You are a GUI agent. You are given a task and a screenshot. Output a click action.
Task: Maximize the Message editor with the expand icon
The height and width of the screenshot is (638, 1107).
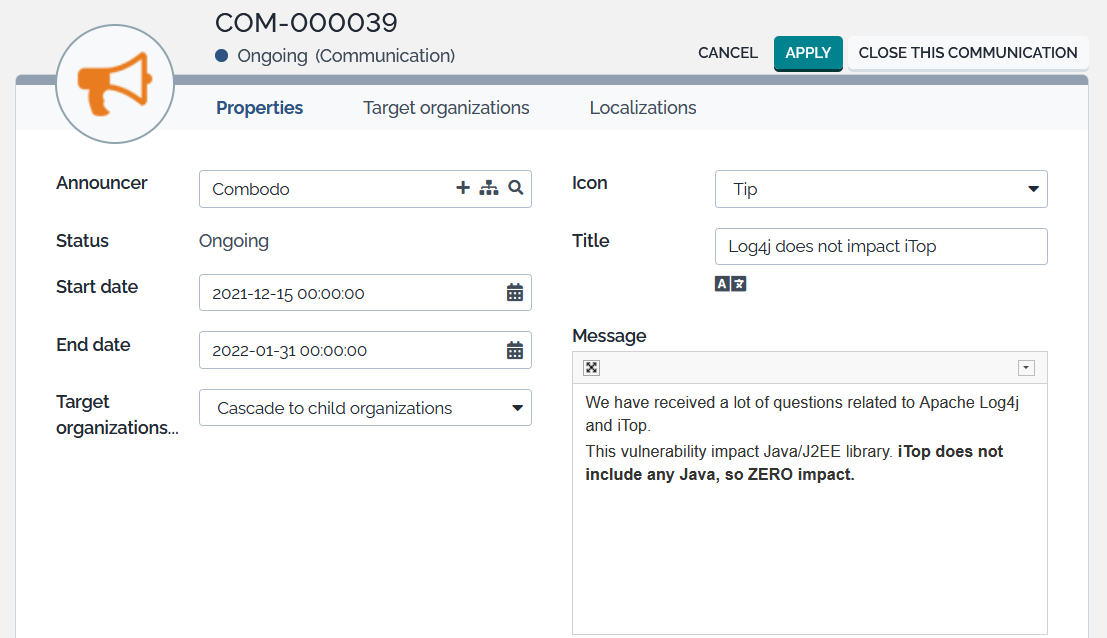point(592,368)
